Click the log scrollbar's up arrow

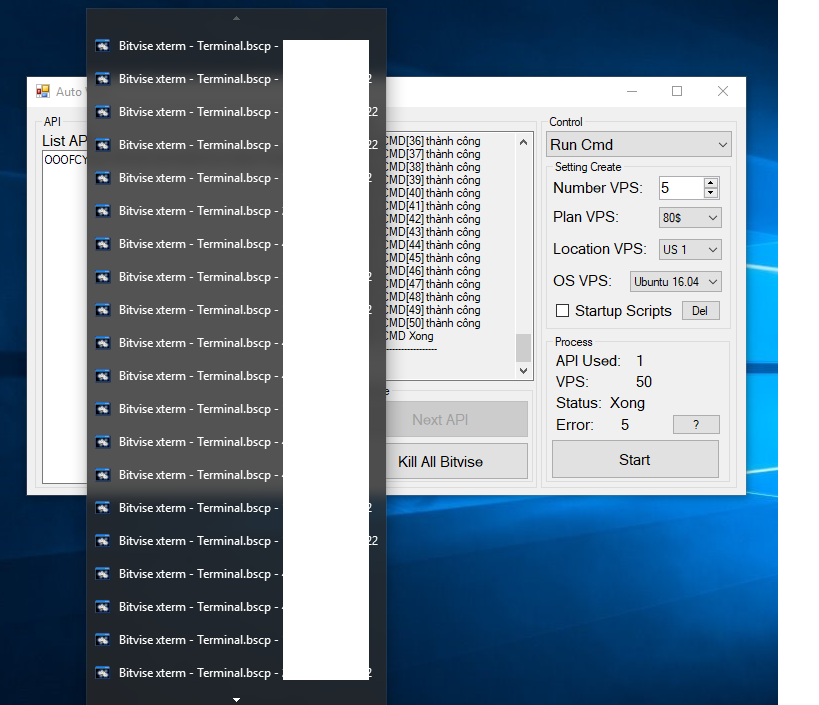523,142
